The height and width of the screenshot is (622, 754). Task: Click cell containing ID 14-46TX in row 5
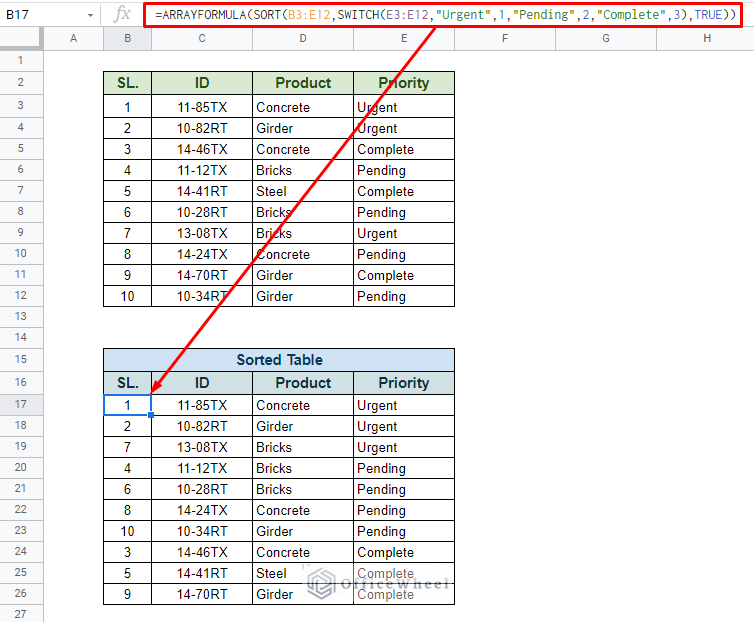pos(202,149)
